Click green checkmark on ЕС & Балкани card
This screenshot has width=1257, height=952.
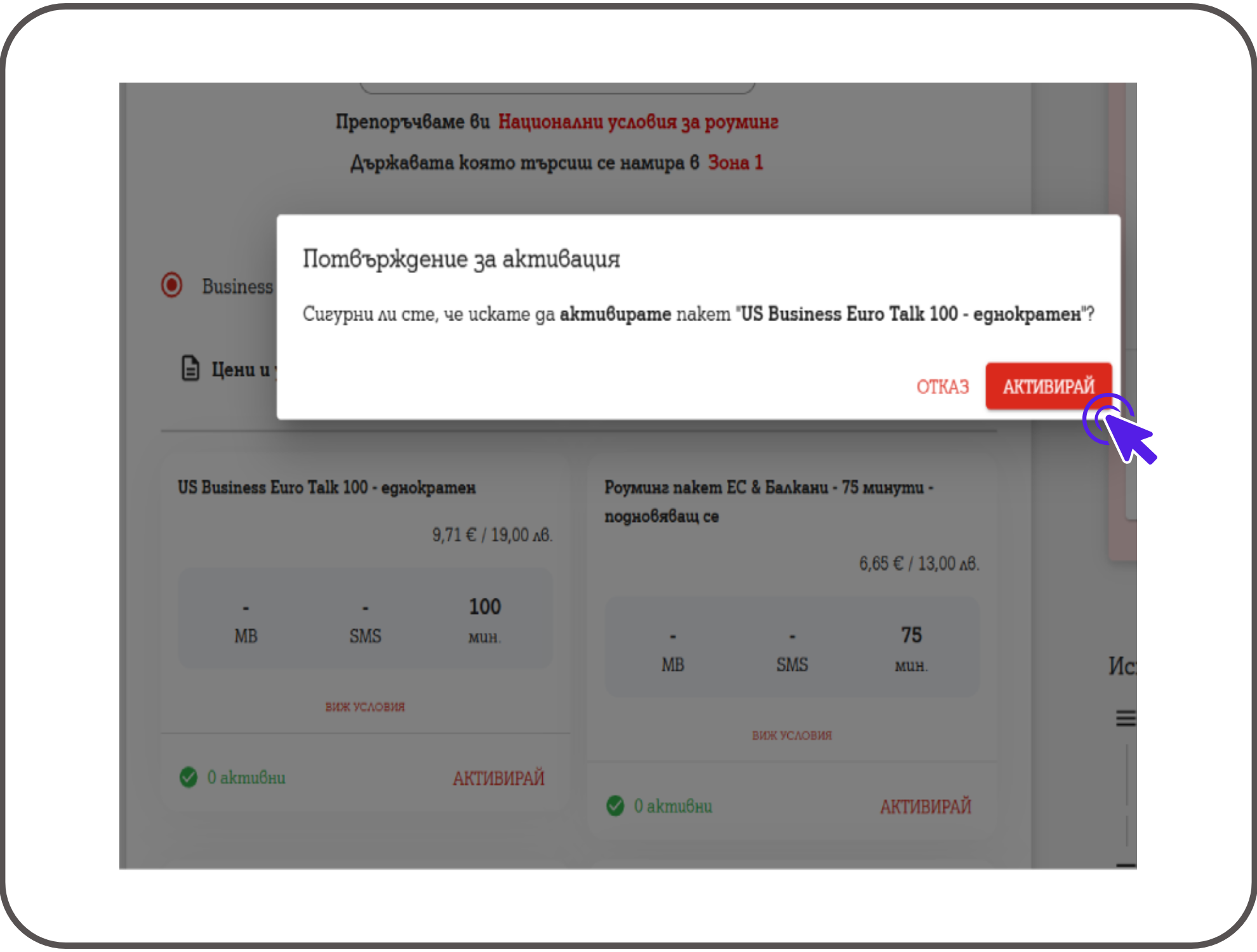(615, 806)
